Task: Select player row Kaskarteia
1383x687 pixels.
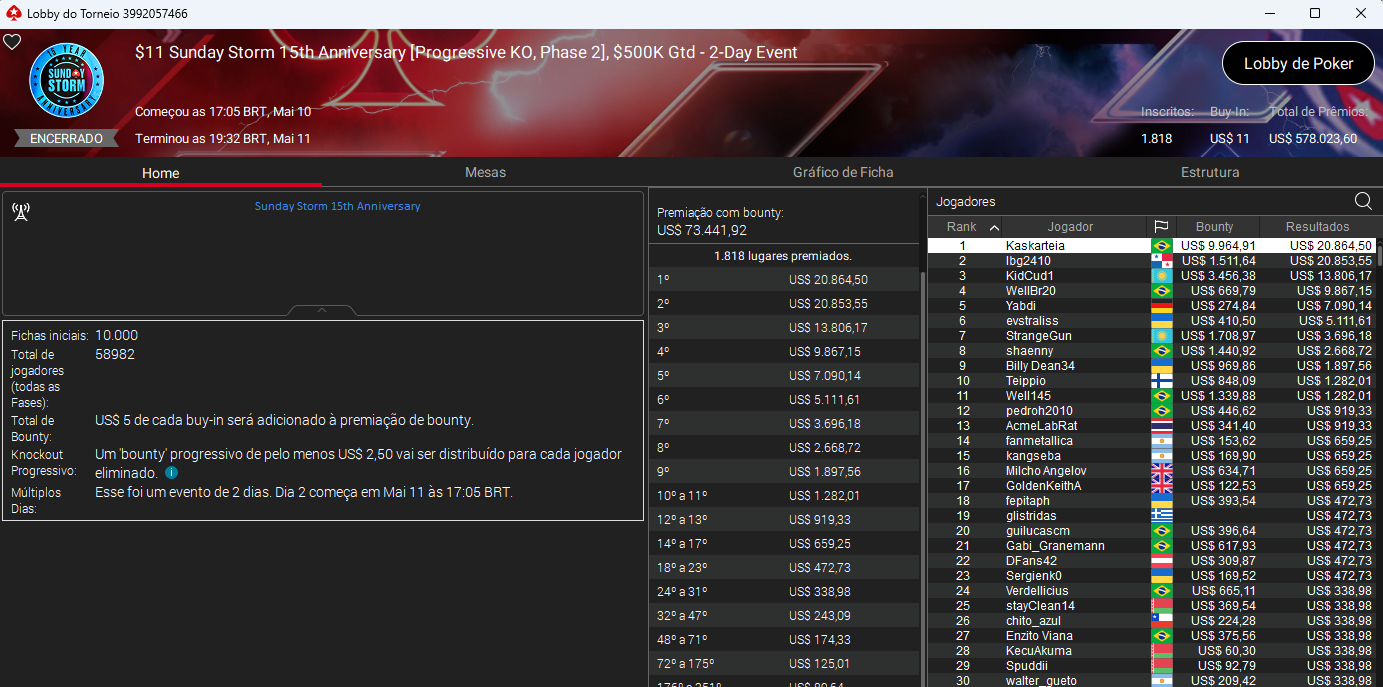Action: [1152, 246]
